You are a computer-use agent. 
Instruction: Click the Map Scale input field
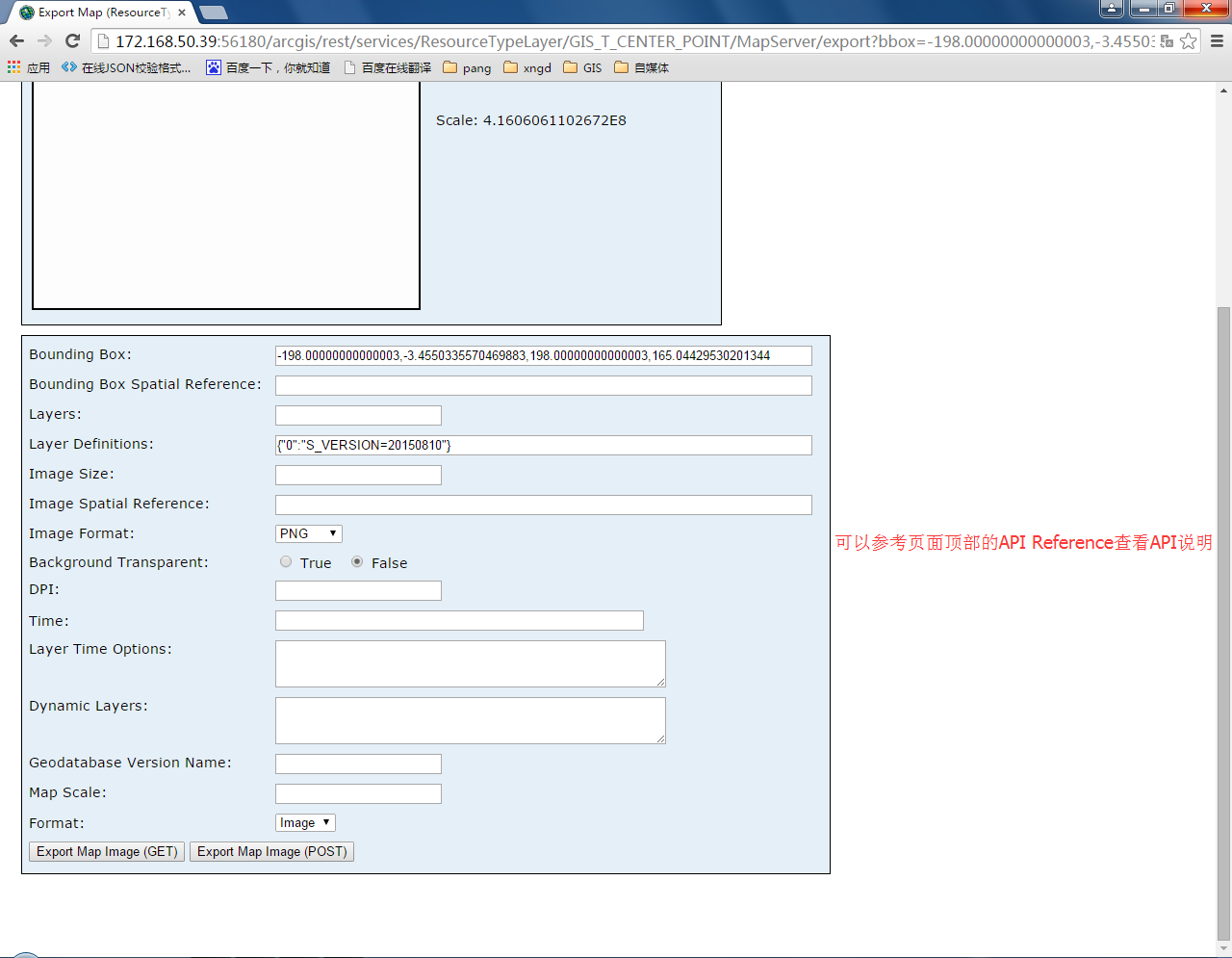pyautogui.click(x=358, y=793)
